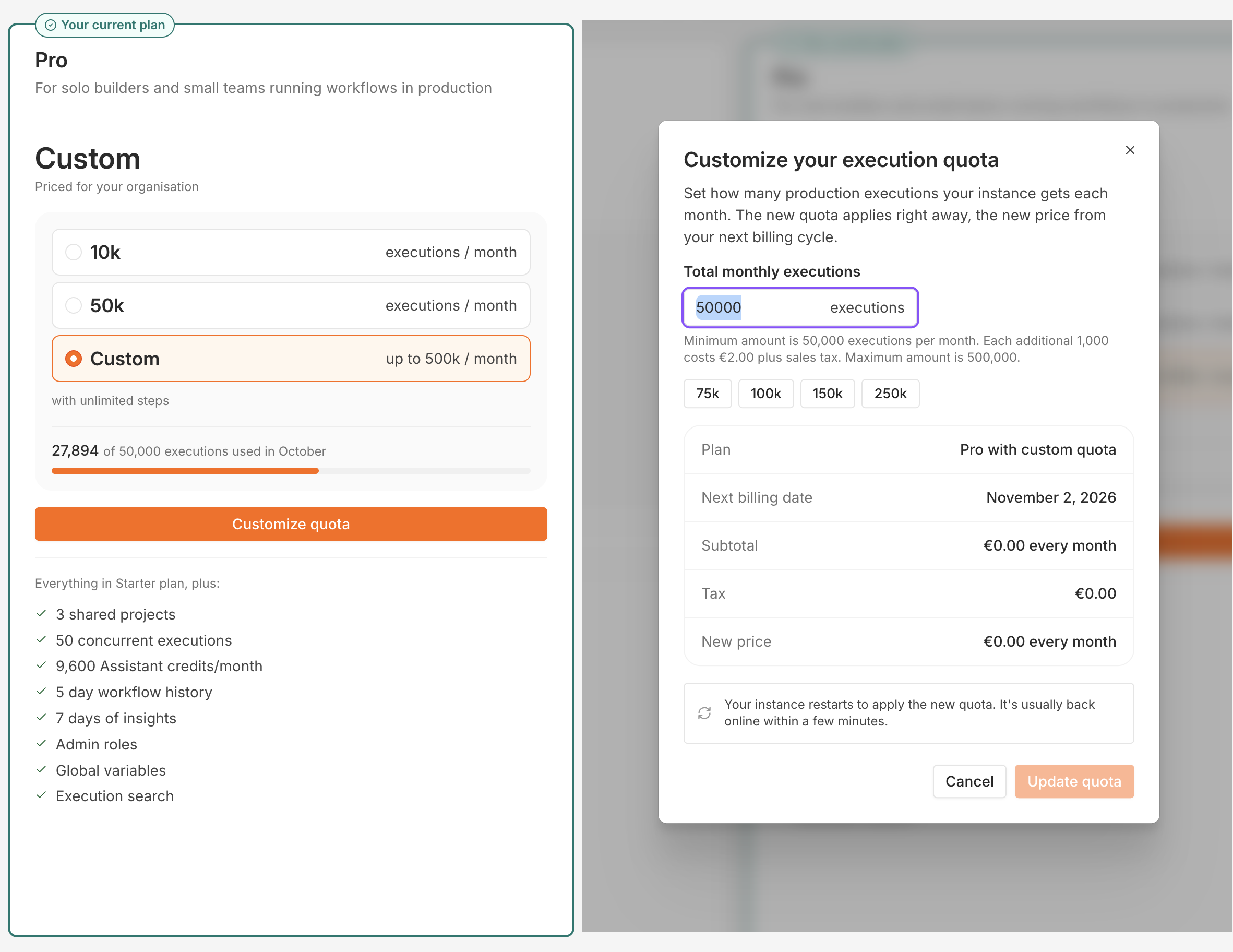Viewport: 1233px width, 952px height.
Task: Select the Custom up to 500k radio option
Action: 291,359
